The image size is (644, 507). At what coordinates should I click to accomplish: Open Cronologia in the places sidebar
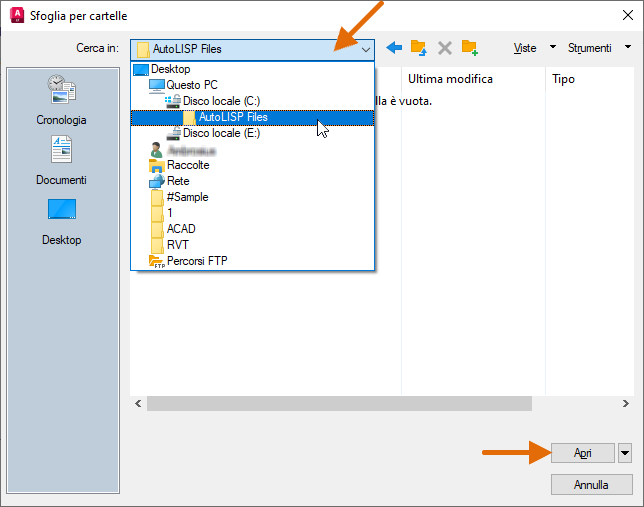click(x=61, y=100)
